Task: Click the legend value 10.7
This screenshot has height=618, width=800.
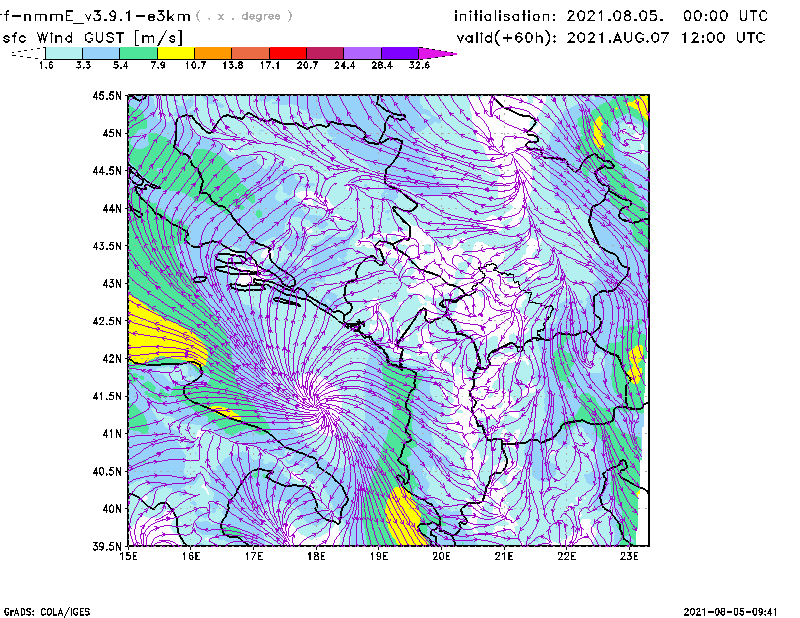Action: [x=195, y=65]
